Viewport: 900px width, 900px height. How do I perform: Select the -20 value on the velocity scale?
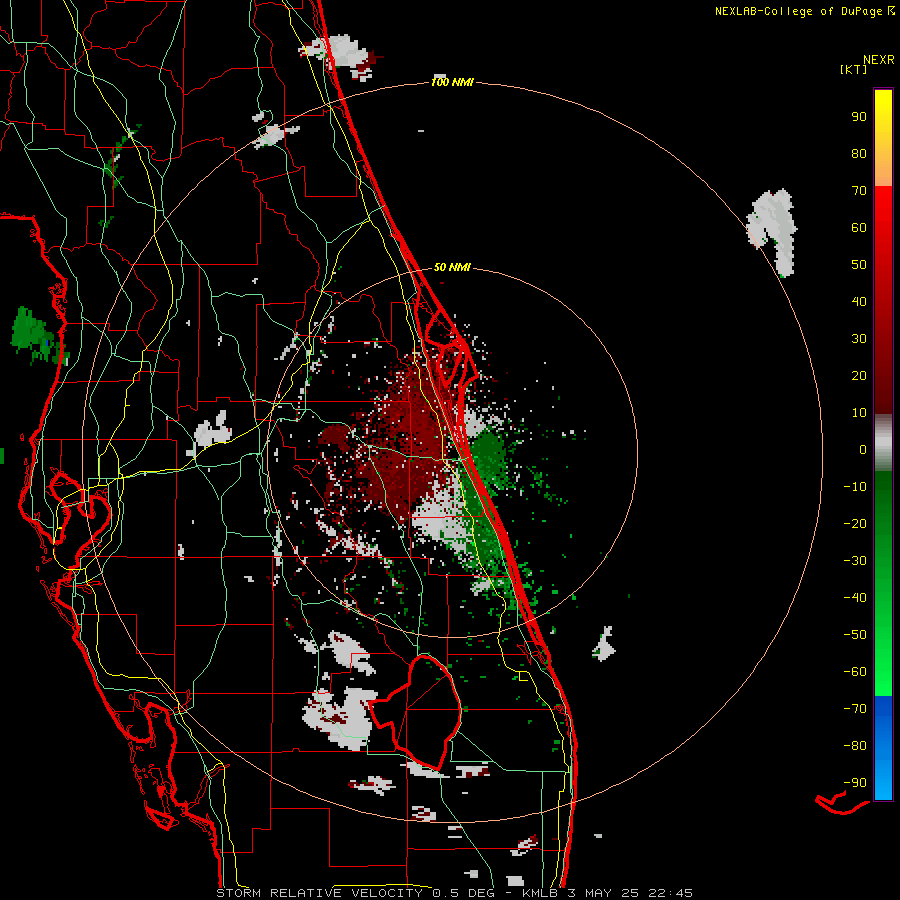tap(855, 523)
